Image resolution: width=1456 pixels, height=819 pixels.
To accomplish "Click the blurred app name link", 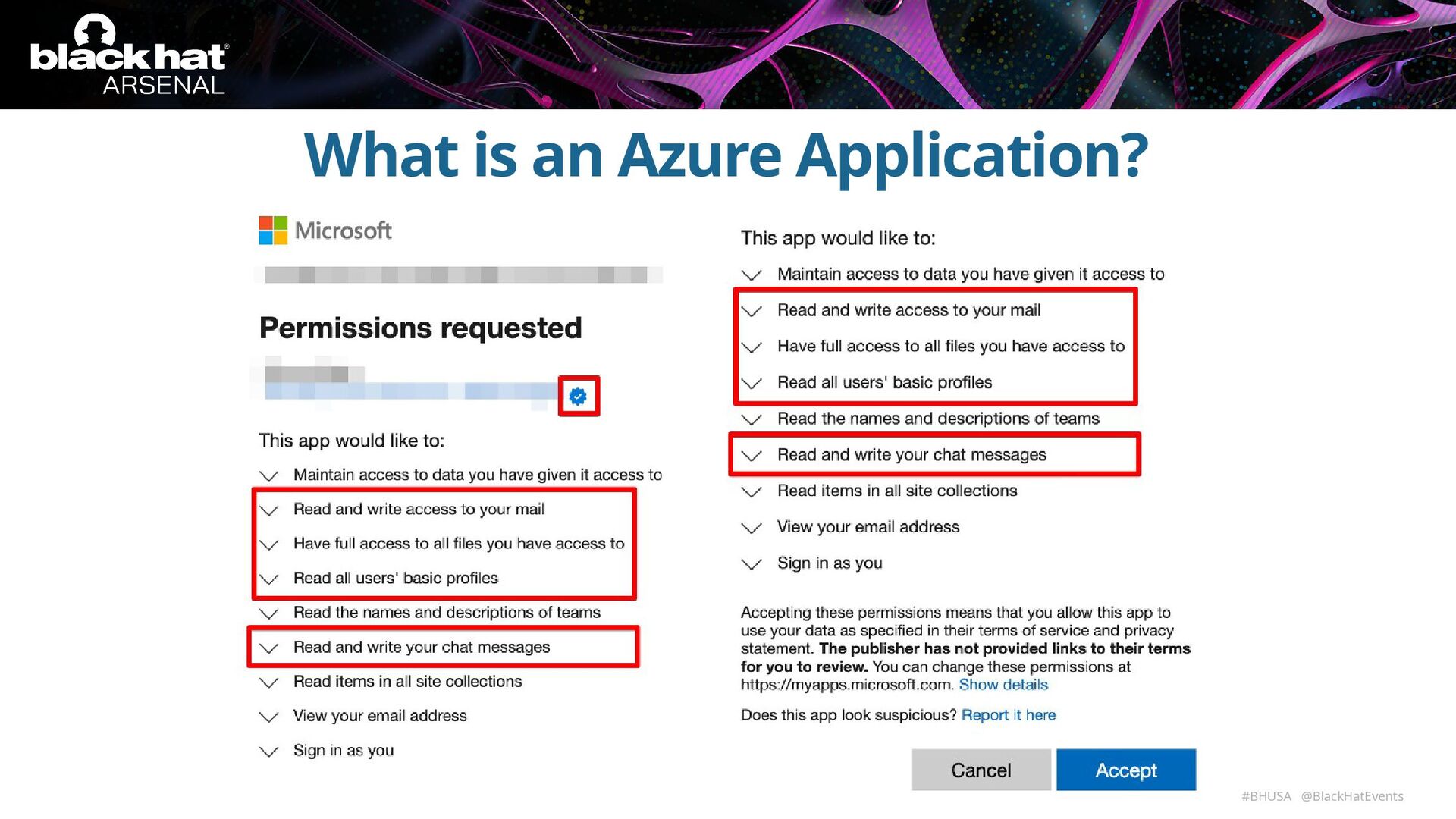I will (409, 391).
